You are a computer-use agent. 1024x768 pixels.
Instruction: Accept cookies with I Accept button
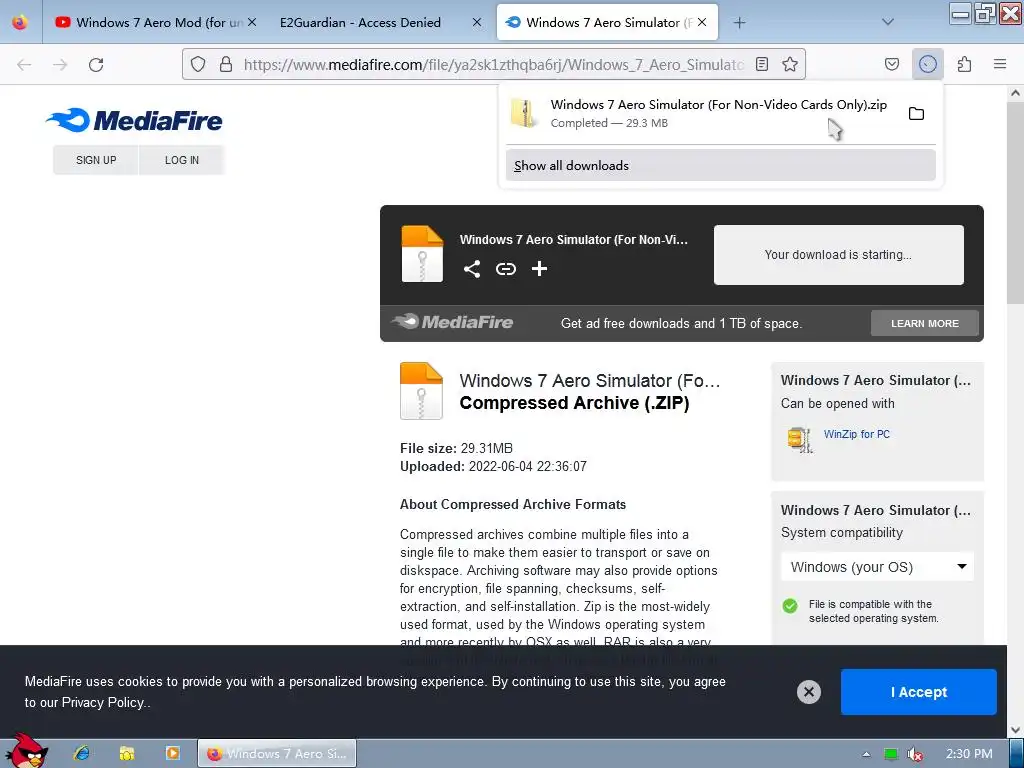[918, 692]
